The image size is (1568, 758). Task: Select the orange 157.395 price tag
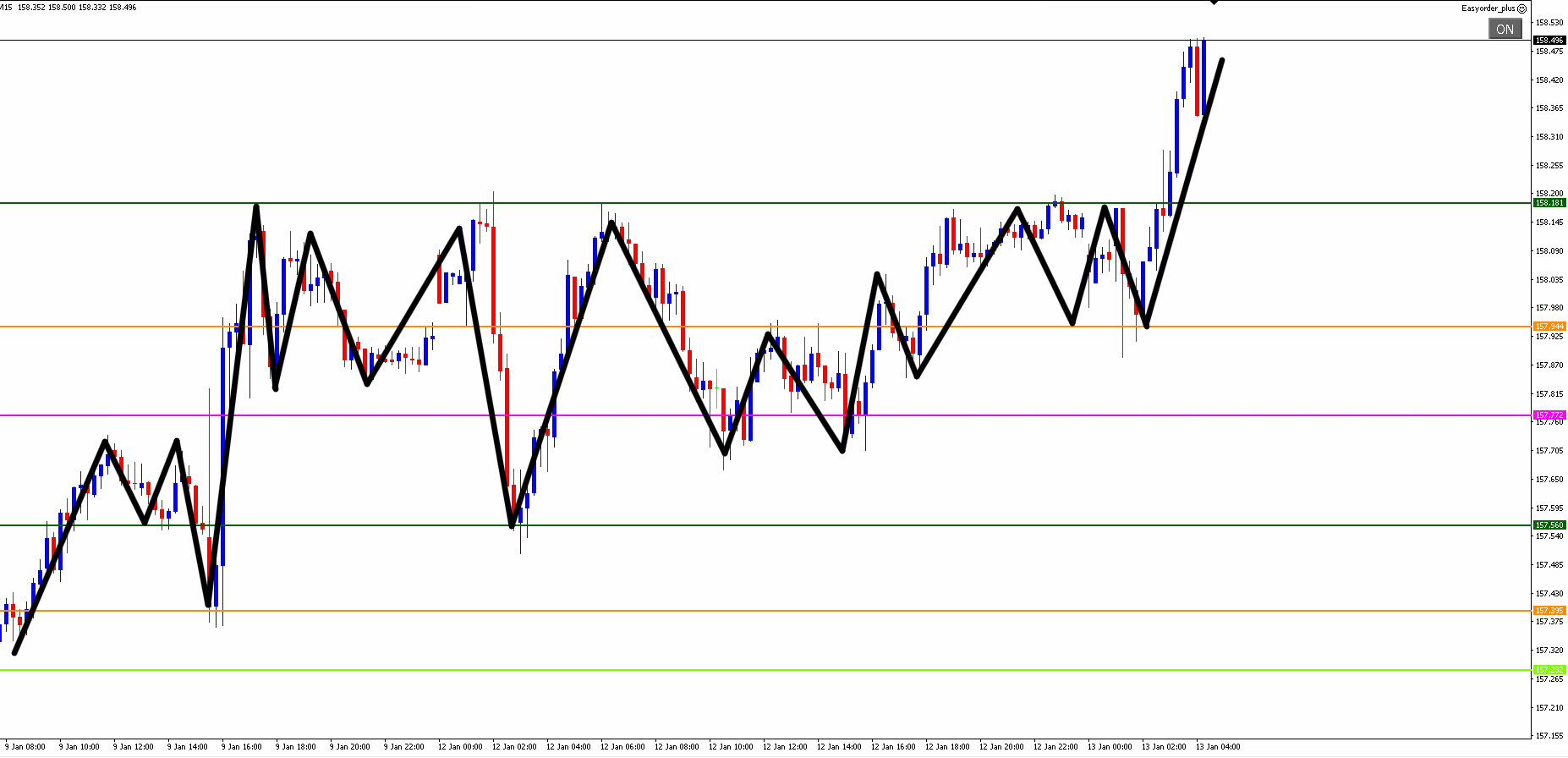[x=1549, y=611]
